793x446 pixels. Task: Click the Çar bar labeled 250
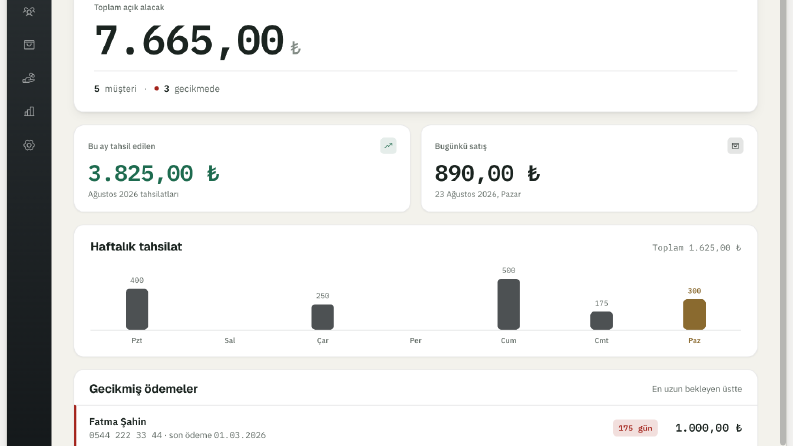pos(323,317)
